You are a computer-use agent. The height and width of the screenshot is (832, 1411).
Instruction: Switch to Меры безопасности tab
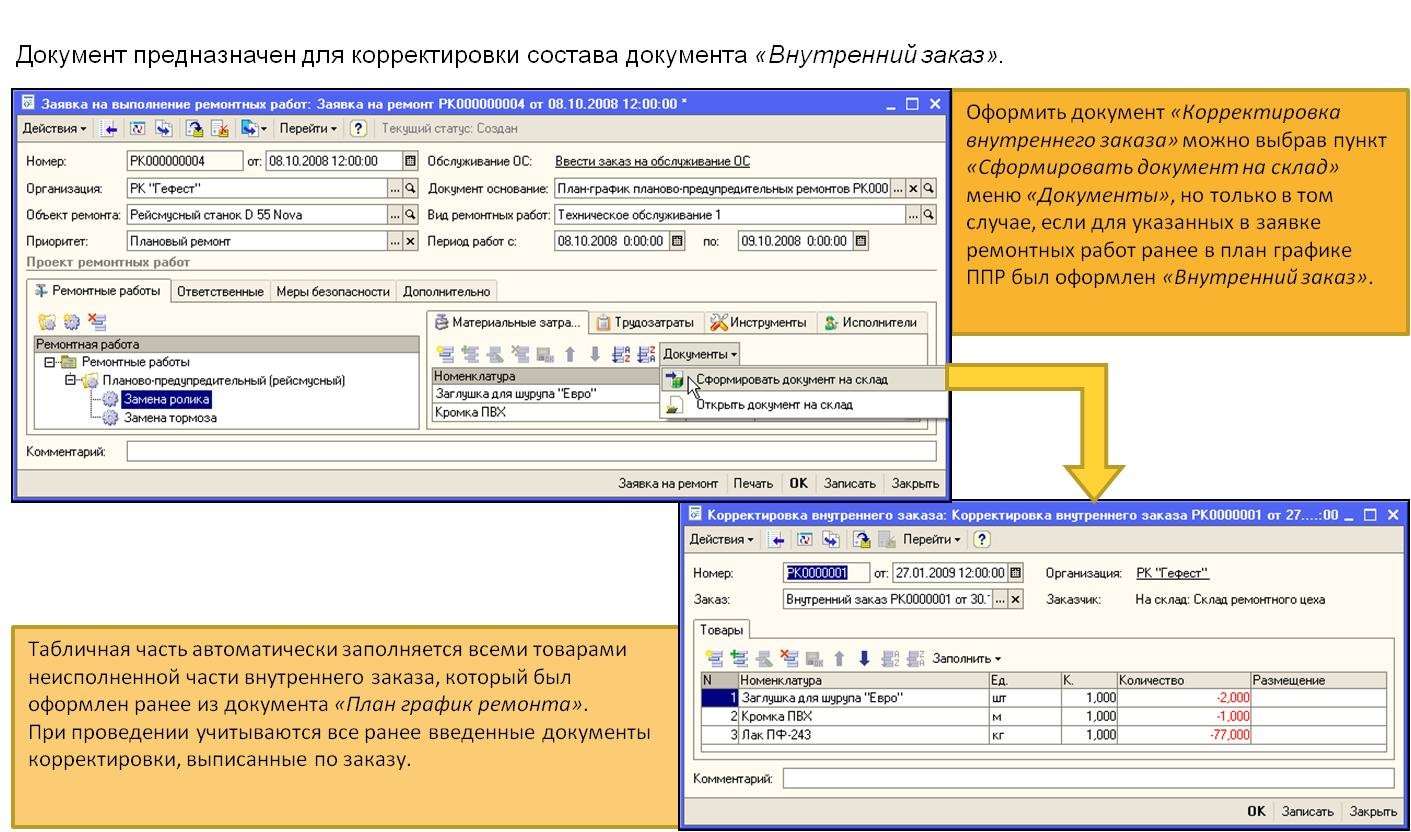tap(333, 292)
